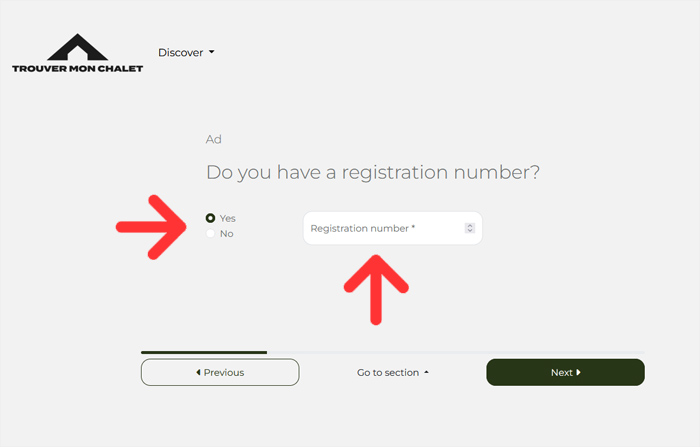Click the green filled progress bar segment

pos(204,352)
